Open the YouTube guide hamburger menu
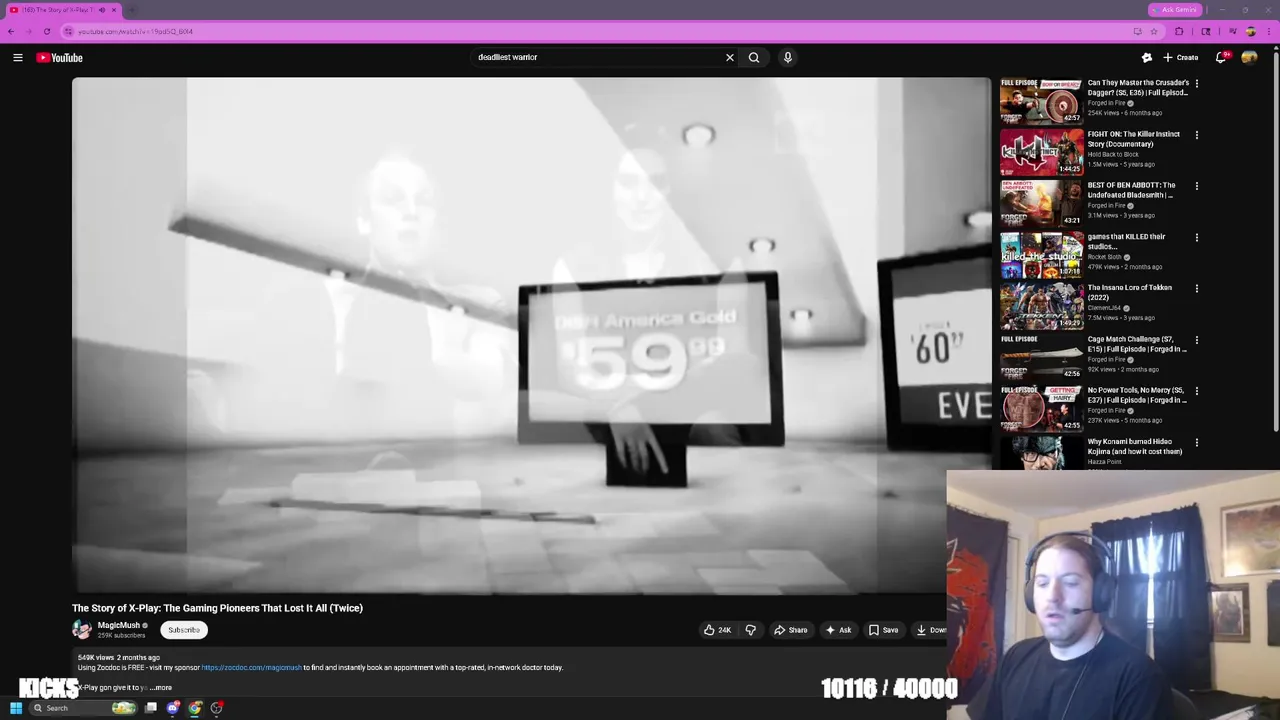 pyautogui.click(x=17, y=58)
